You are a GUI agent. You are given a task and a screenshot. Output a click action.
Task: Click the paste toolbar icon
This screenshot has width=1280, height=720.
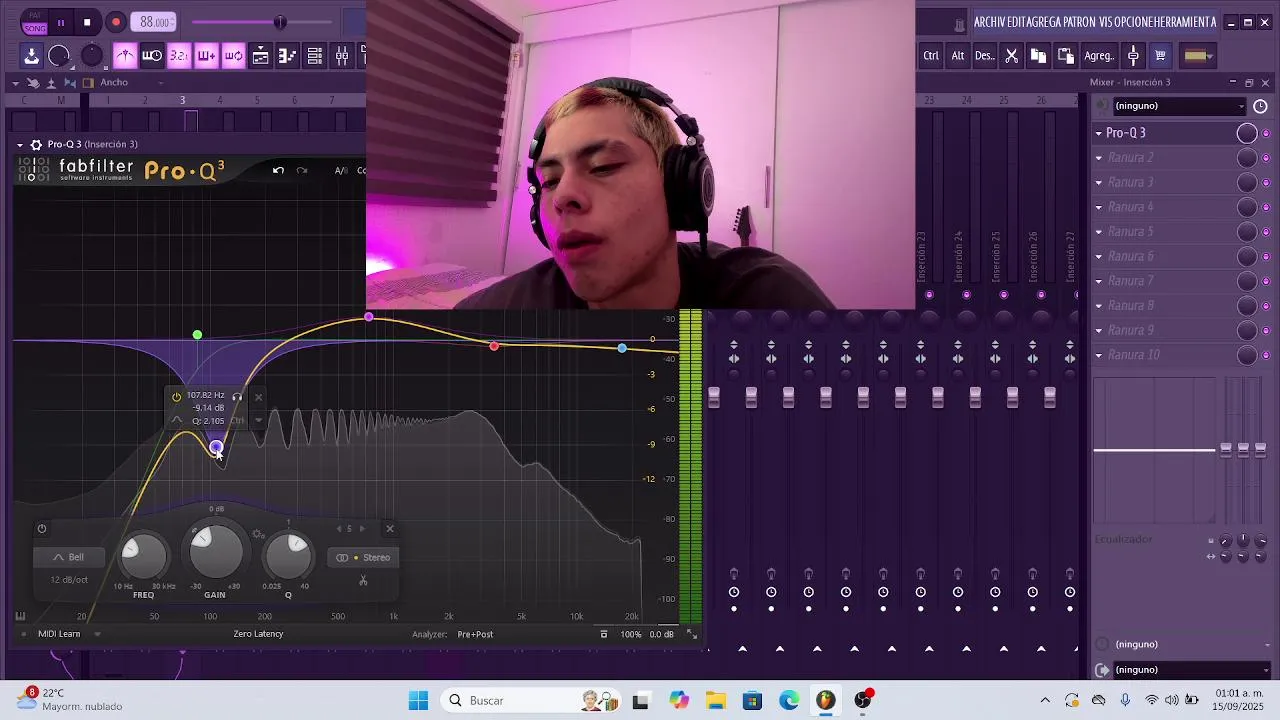(x=1065, y=56)
